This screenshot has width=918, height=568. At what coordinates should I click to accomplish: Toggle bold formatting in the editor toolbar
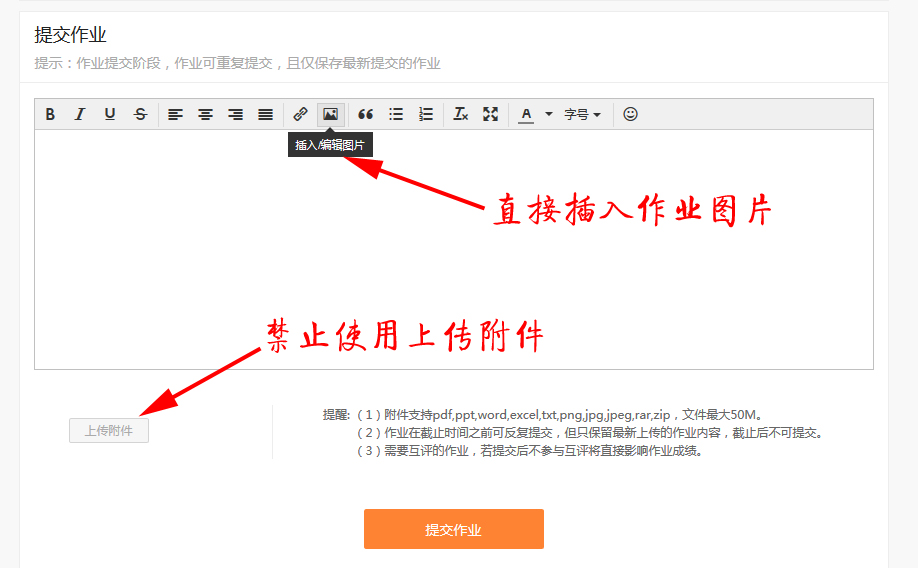50,114
